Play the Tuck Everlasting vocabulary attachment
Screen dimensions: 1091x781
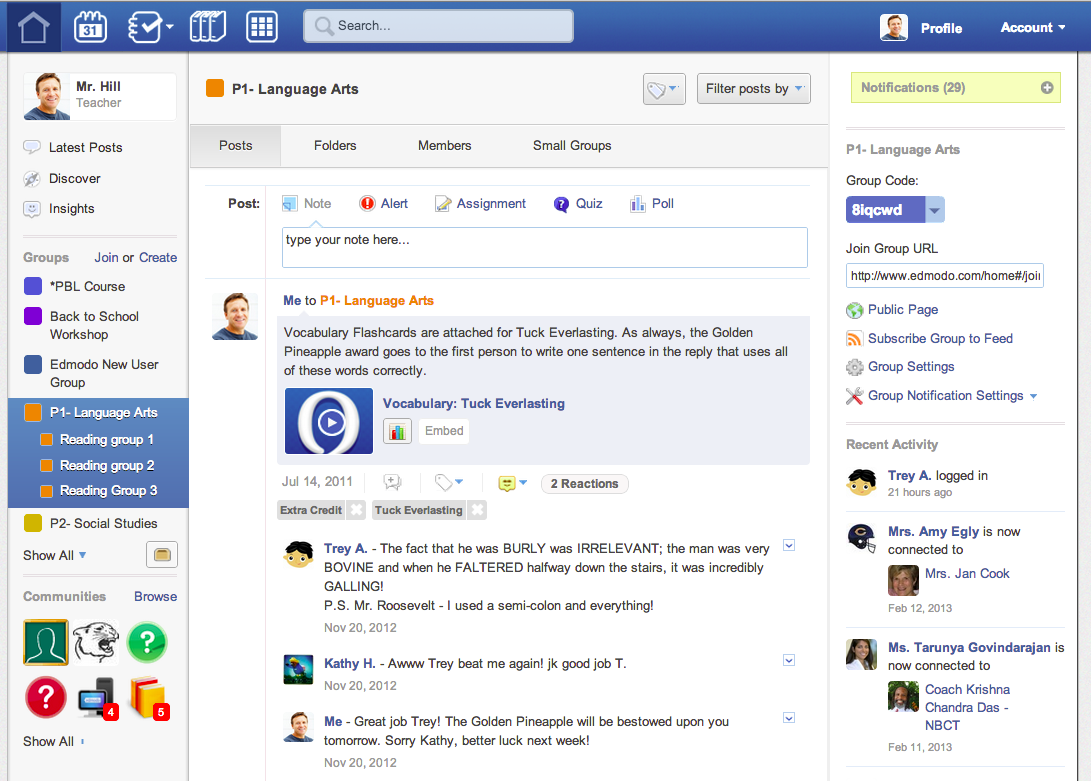[x=329, y=421]
